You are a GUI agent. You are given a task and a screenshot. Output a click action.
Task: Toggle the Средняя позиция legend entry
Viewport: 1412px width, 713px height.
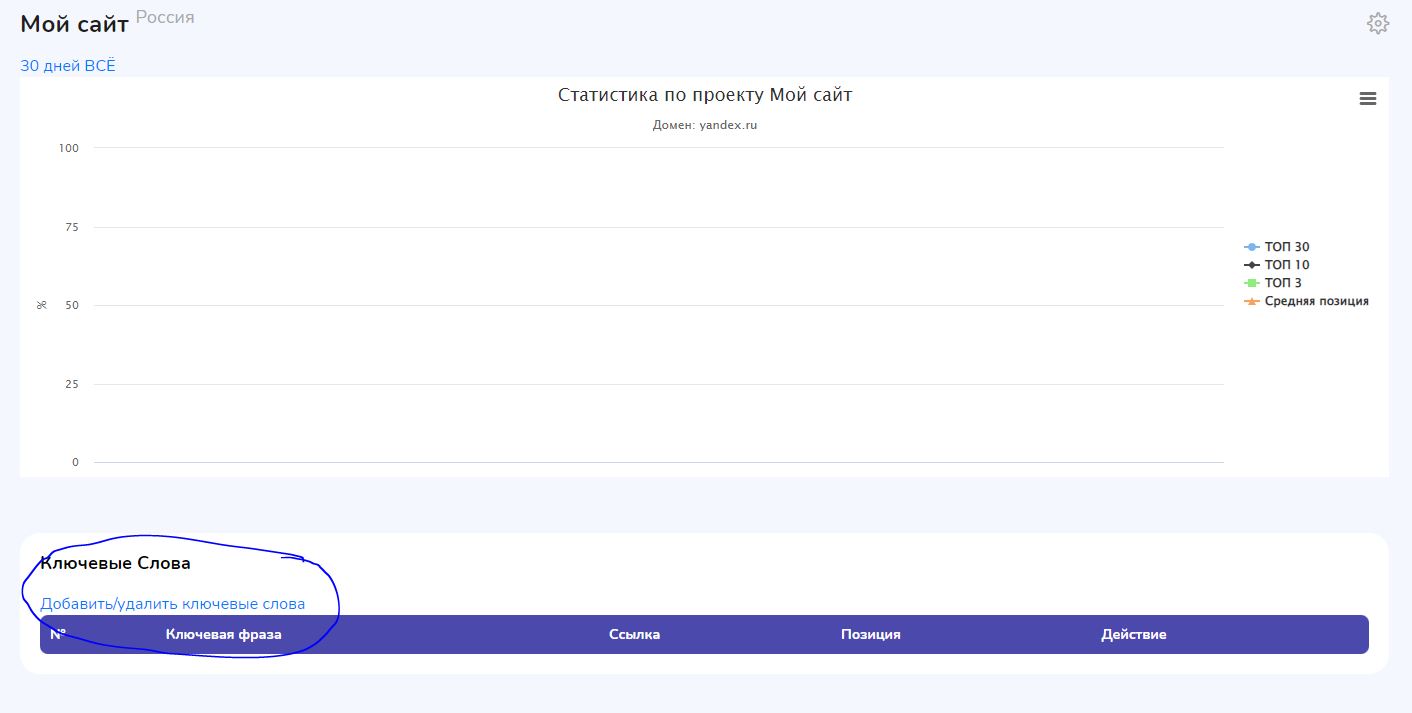(x=1315, y=301)
